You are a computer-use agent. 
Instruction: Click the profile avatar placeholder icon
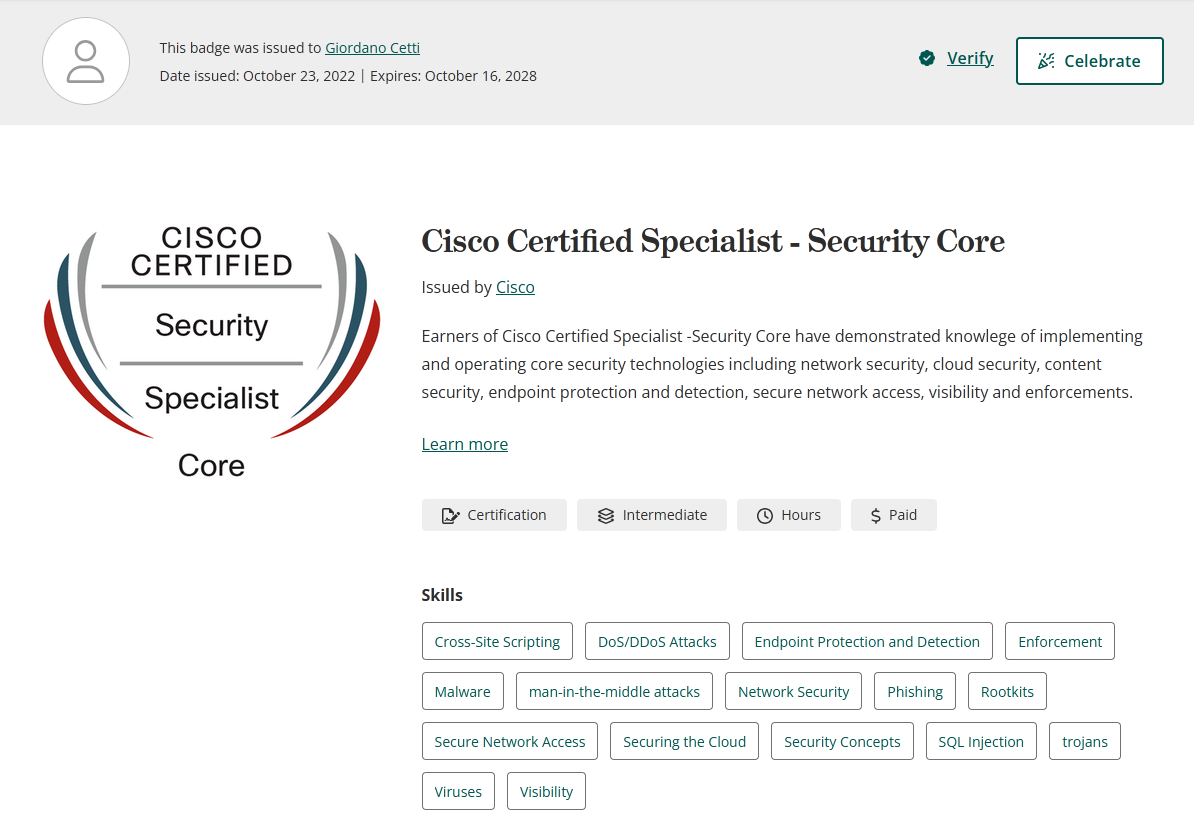point(86,62)
